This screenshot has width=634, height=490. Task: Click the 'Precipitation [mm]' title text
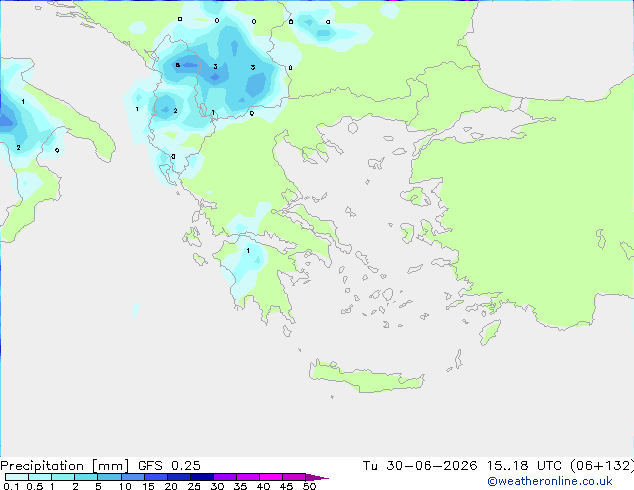pyautogui.click(x=65, y=466)
